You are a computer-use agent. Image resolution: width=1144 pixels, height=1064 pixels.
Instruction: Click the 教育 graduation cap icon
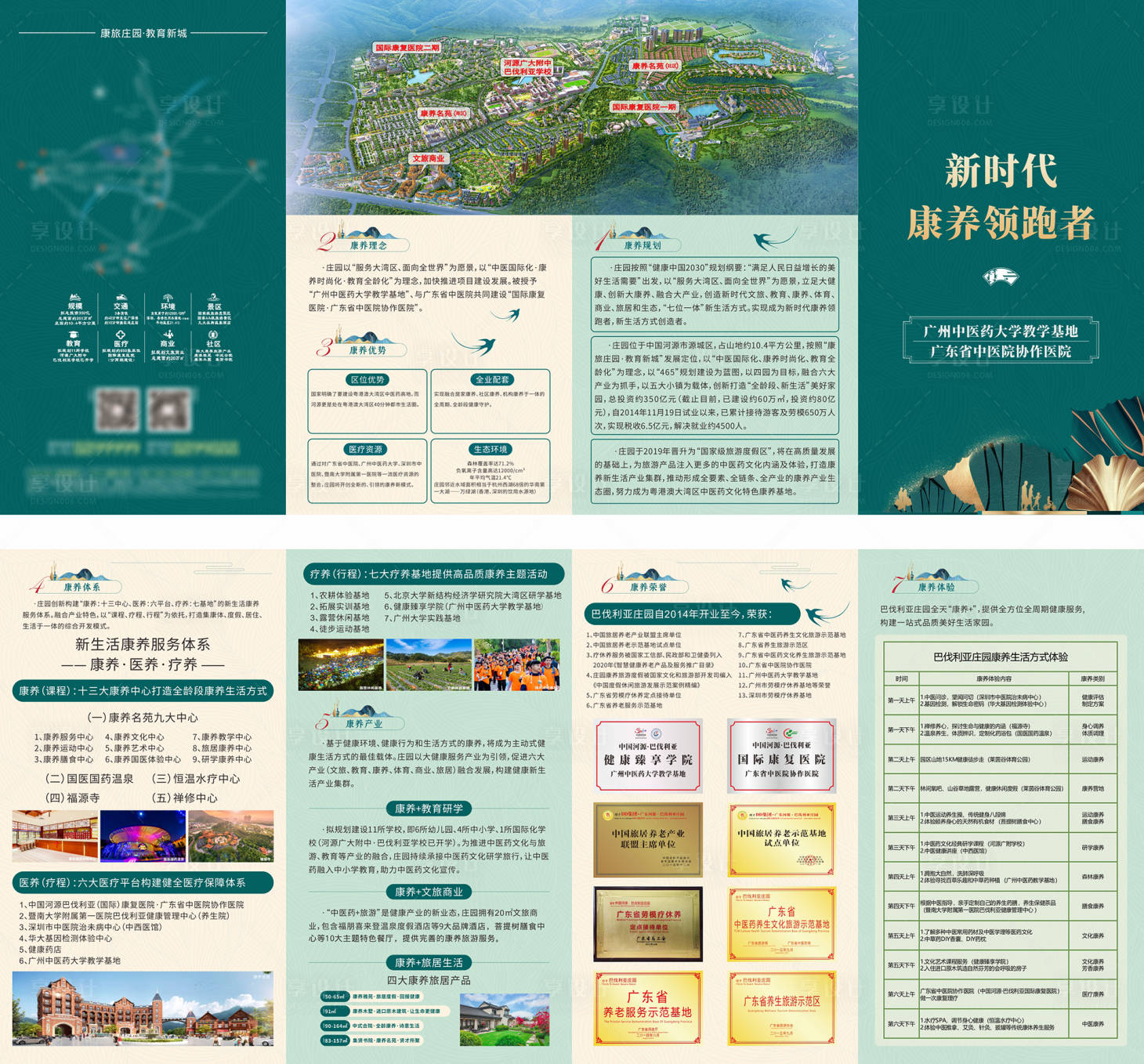tap(74, 335)
